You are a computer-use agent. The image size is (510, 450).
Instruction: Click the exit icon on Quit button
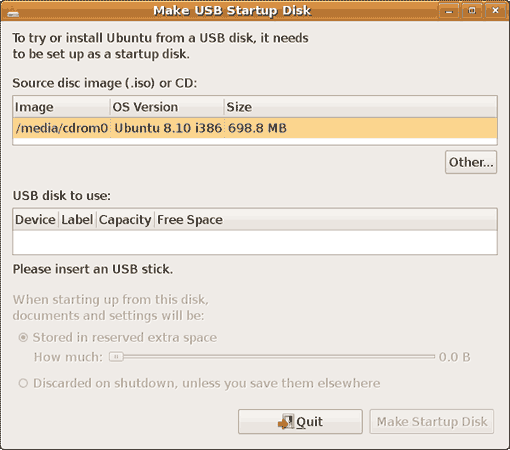point(286,422)
